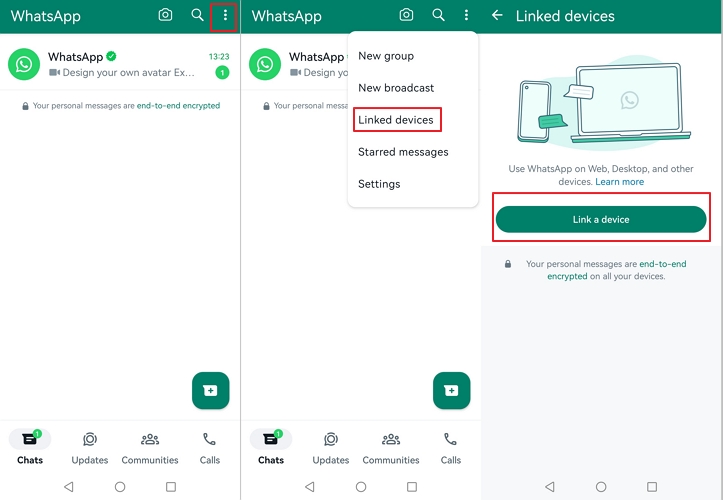Screen dimensions: 723x500
Task: Tap search icon in the left screen
Action: 197,15
